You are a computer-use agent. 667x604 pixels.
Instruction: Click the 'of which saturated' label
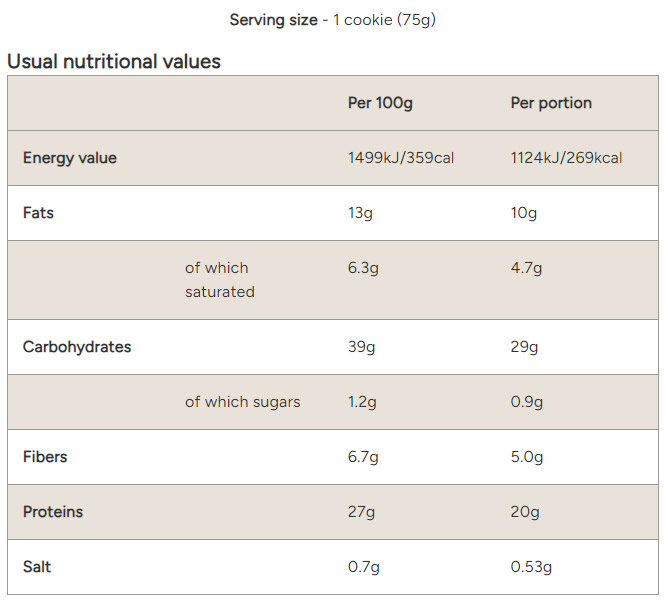point(219,280)
